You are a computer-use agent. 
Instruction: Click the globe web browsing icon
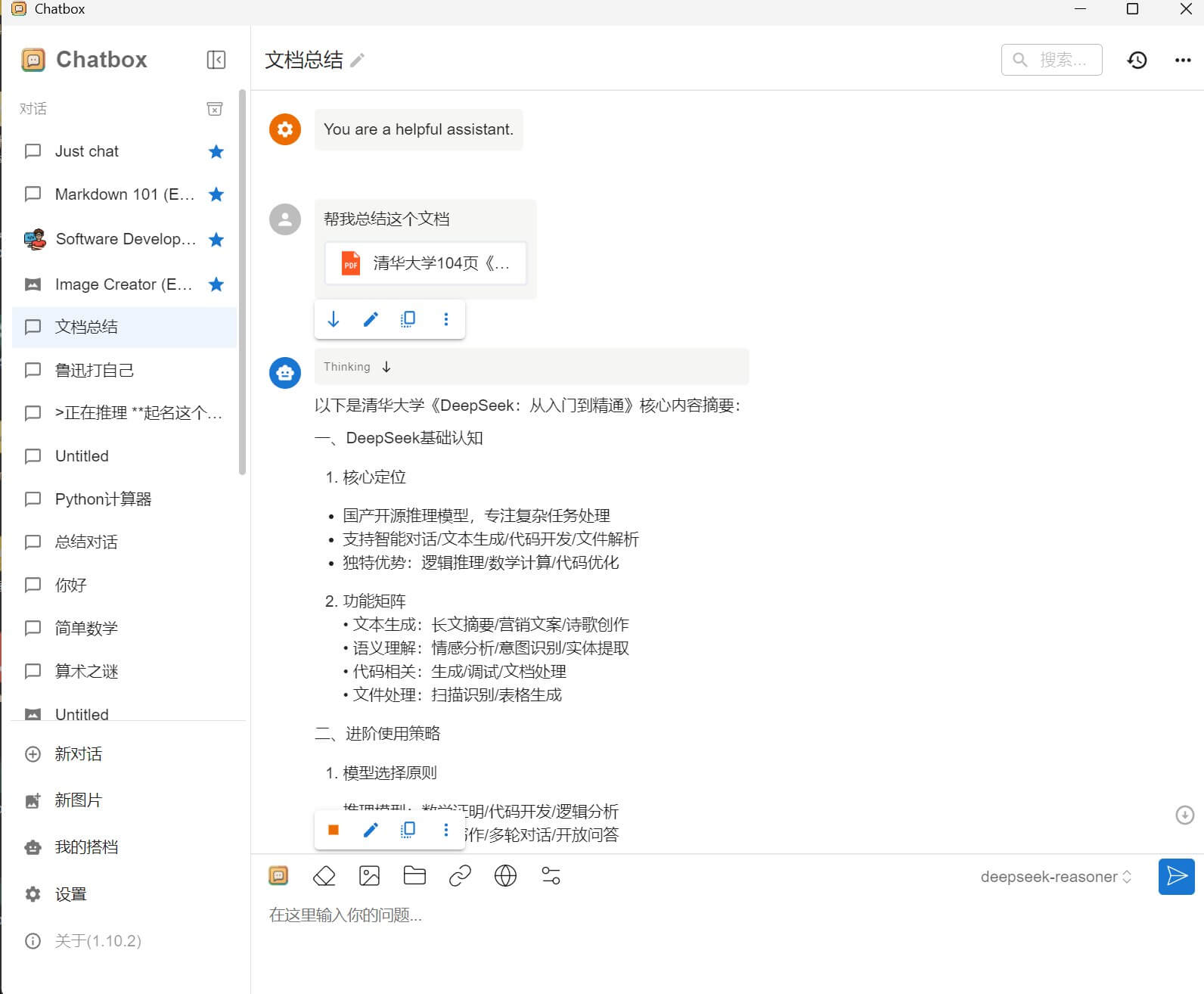[505, 876]
